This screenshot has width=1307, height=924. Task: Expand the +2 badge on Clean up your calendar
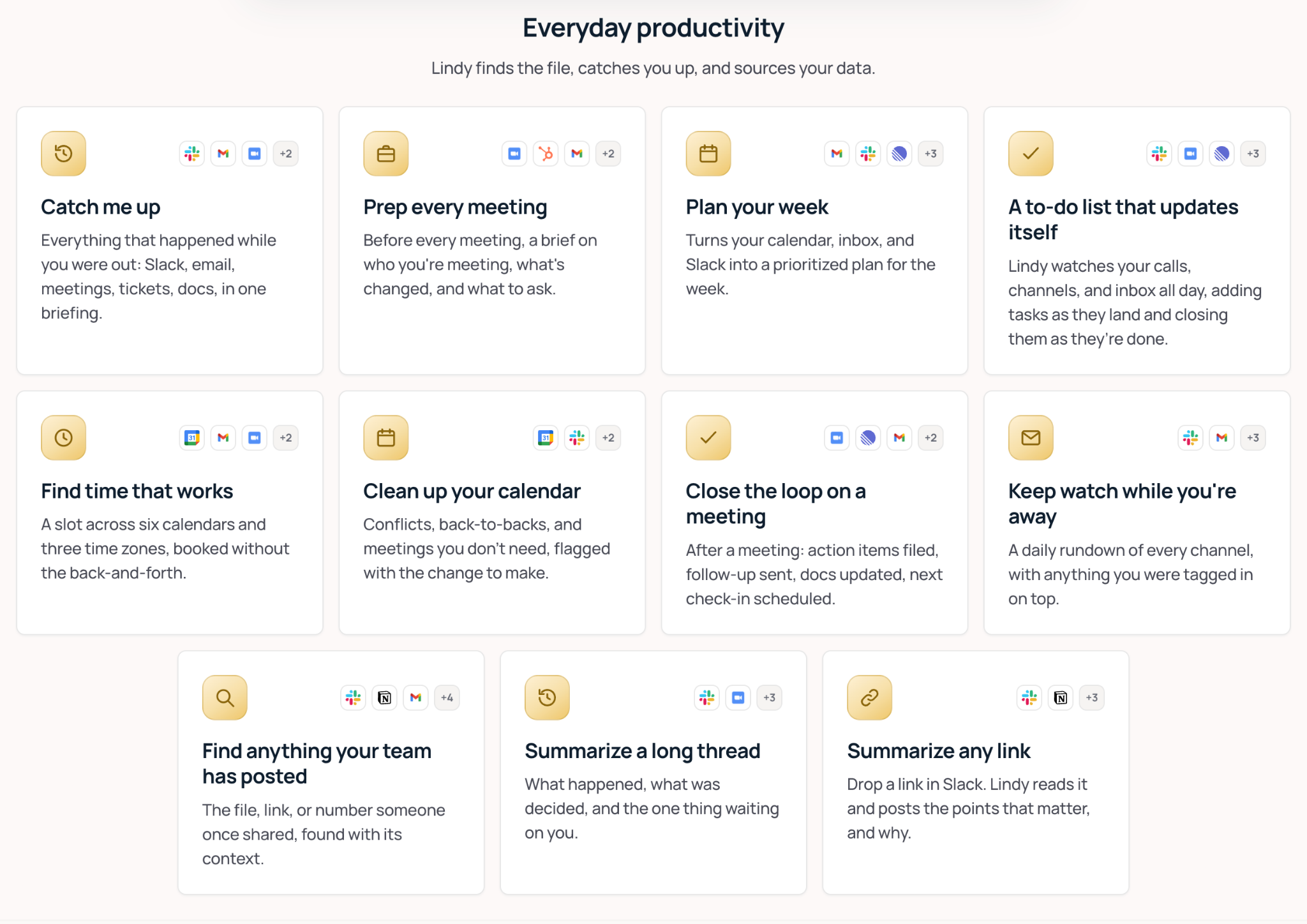(x=608, y=438)
